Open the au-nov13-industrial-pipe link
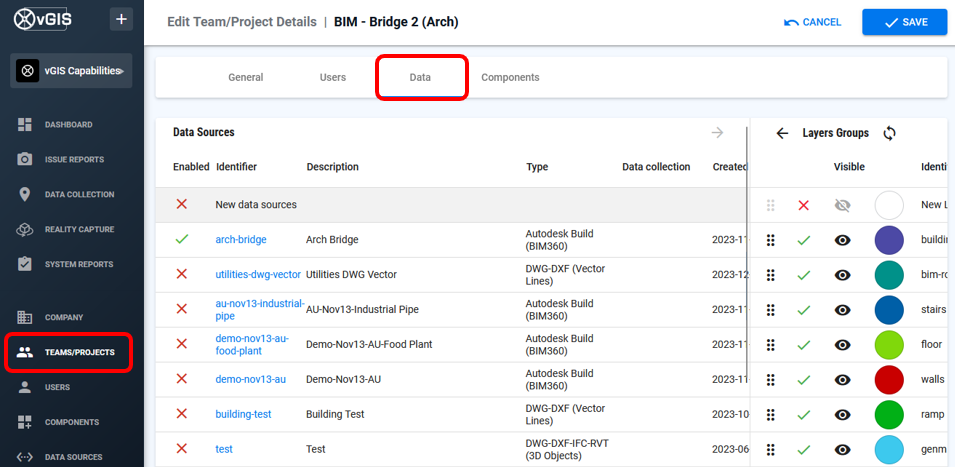The height and width of the screenshot is (467, 955). click(x=260, y=309)
